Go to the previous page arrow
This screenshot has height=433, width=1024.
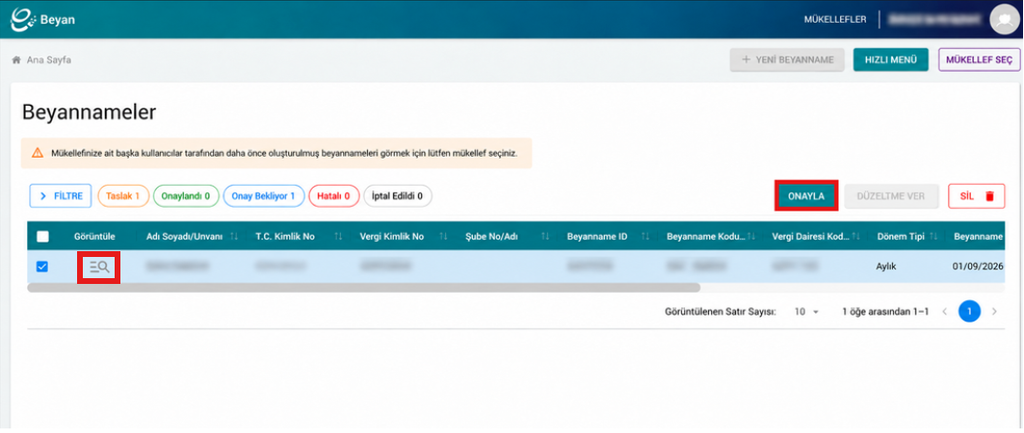(x=944, y=312)
